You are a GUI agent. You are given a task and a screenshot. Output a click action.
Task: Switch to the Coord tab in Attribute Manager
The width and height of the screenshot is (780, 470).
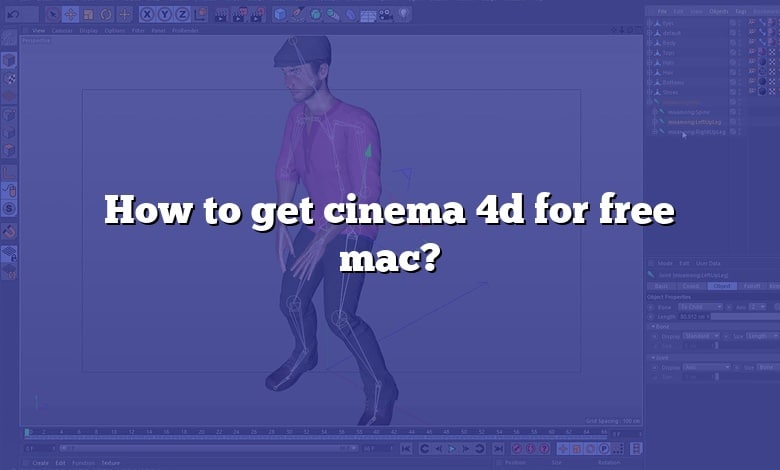tap(691, 286)
